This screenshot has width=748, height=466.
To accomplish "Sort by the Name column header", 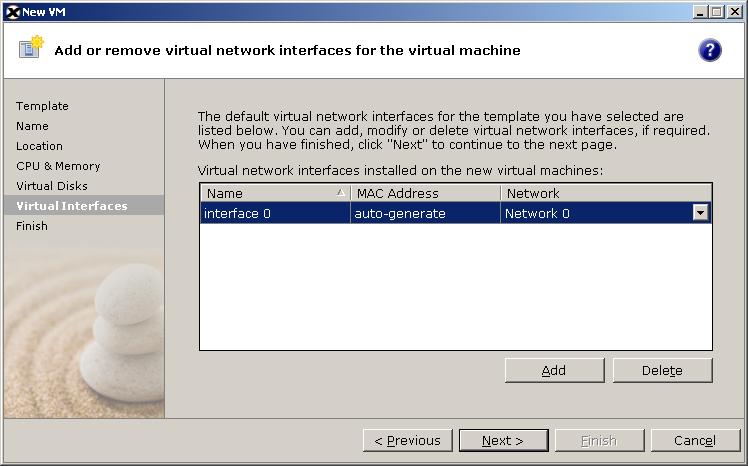I will point(275,193).
